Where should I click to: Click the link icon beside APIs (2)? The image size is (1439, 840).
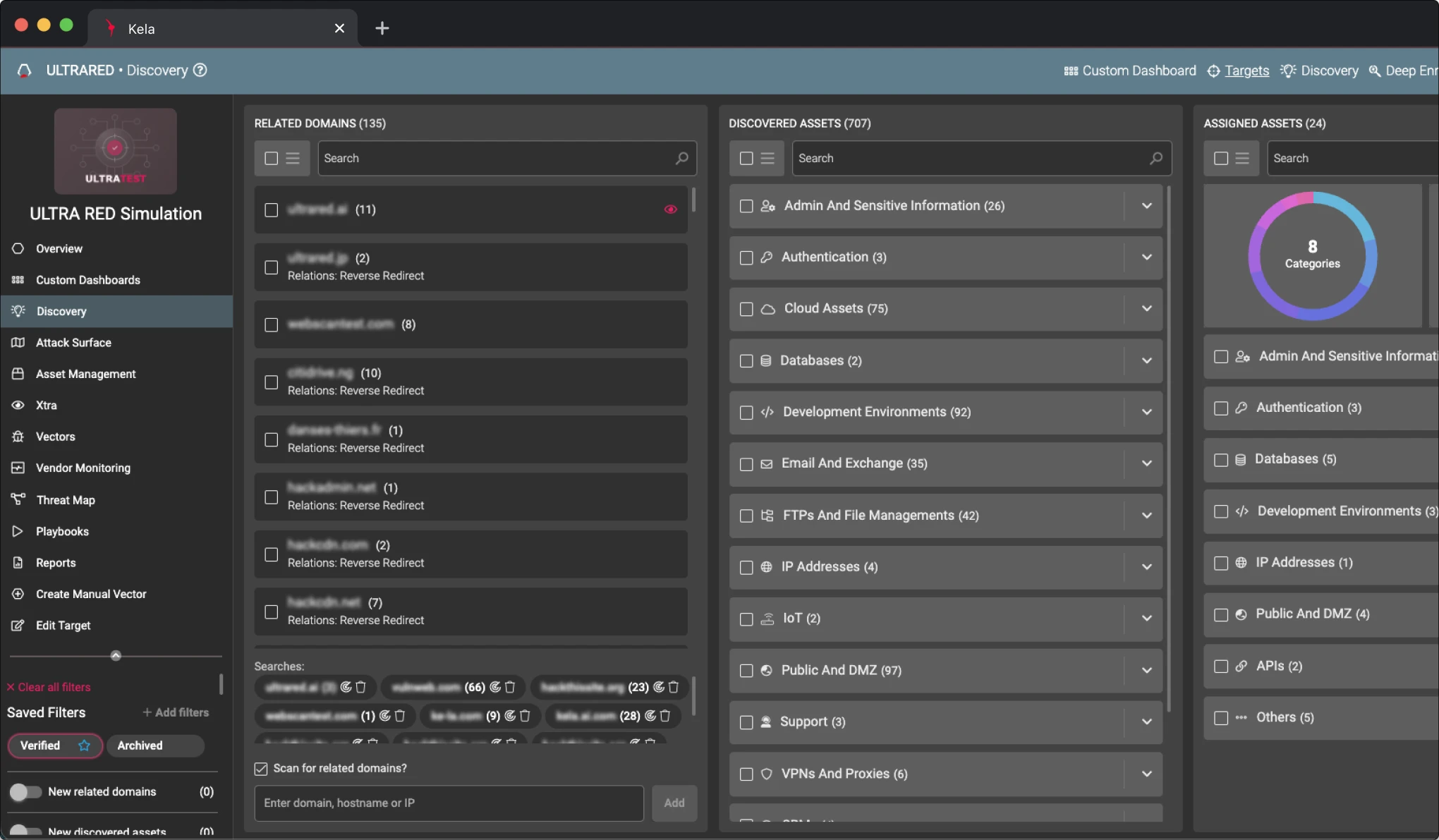1241,666
